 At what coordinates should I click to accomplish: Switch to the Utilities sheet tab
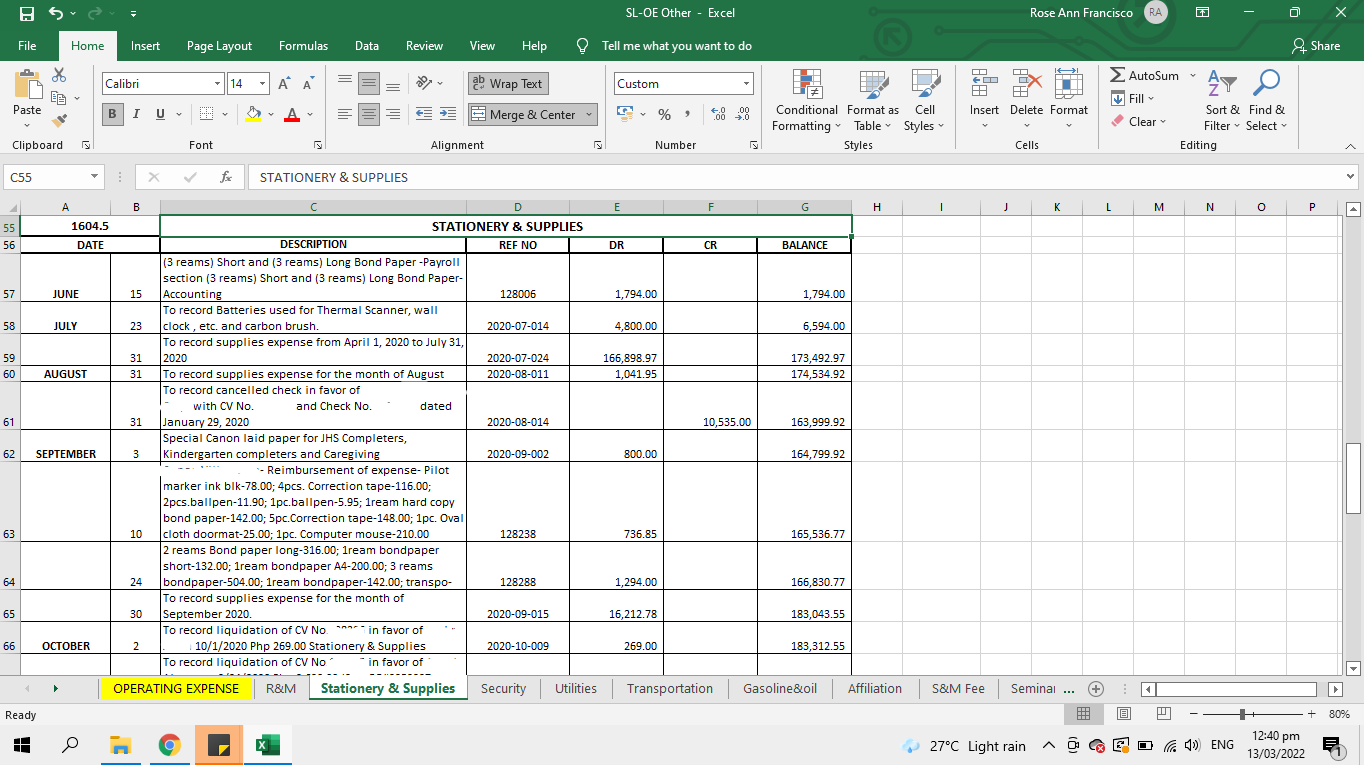tap(575, 688)
